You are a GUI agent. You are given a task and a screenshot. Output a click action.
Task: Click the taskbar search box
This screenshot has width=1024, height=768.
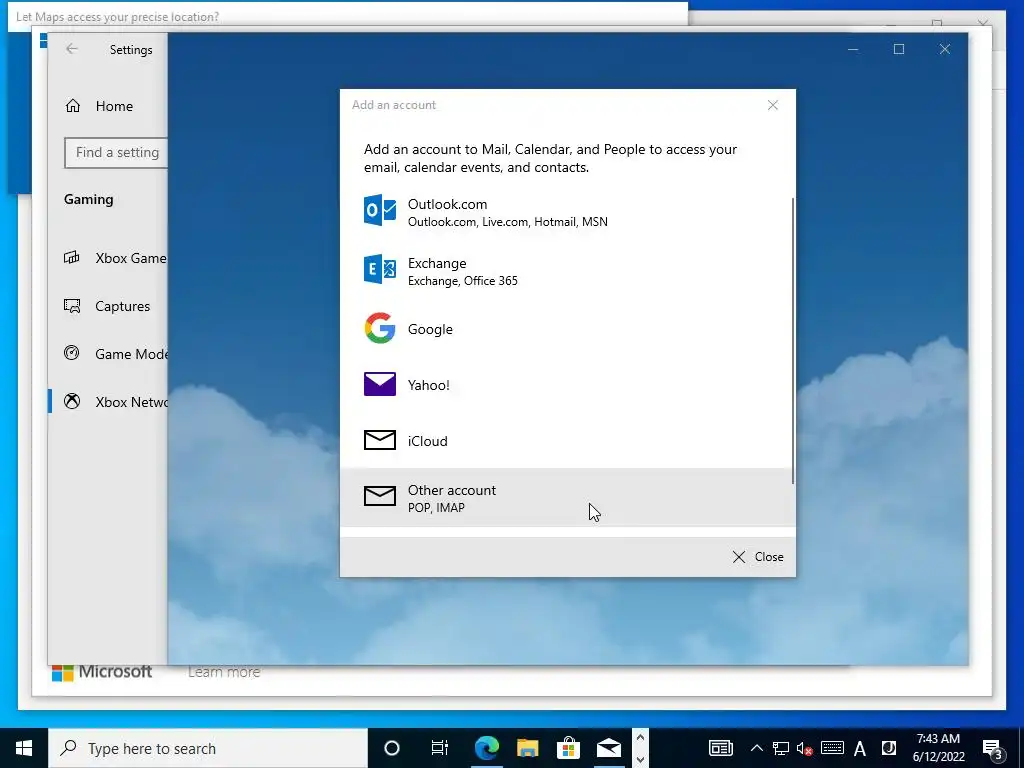208,748
